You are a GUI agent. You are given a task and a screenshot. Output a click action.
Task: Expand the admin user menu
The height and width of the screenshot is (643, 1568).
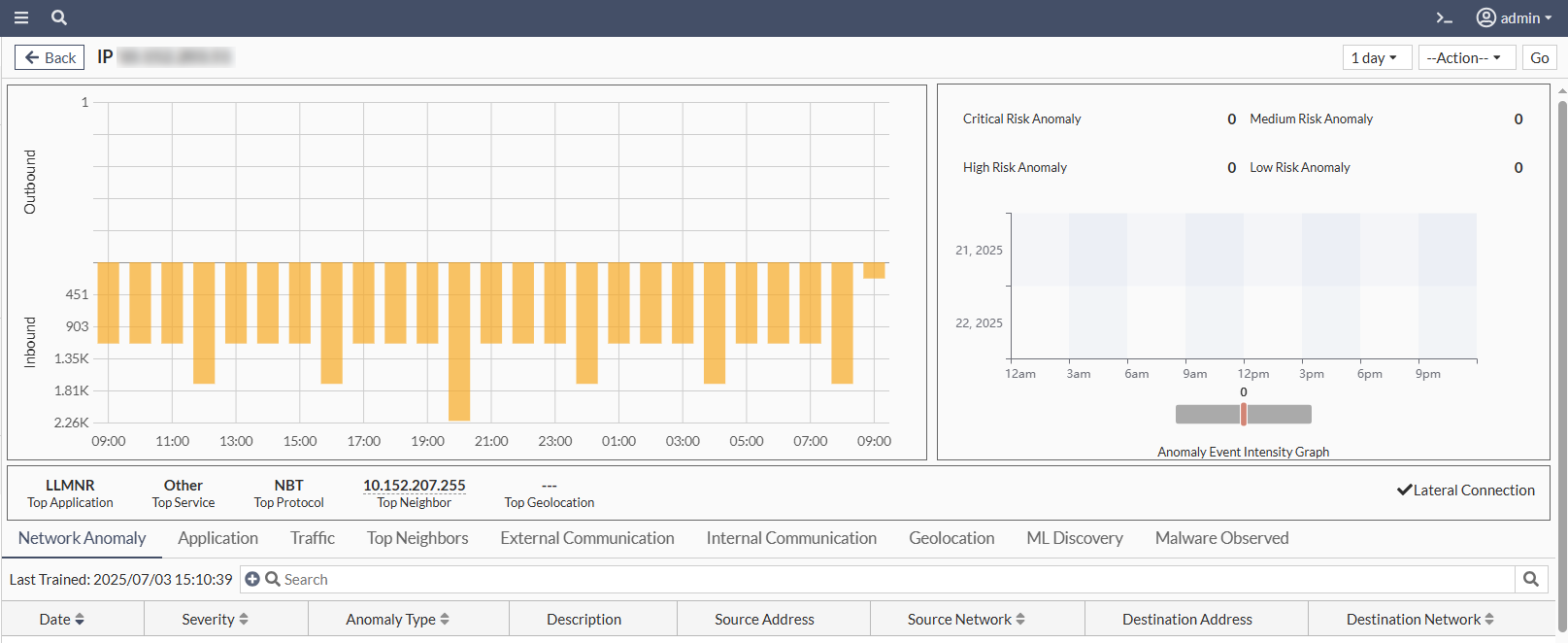click(x=1514, y=17)
